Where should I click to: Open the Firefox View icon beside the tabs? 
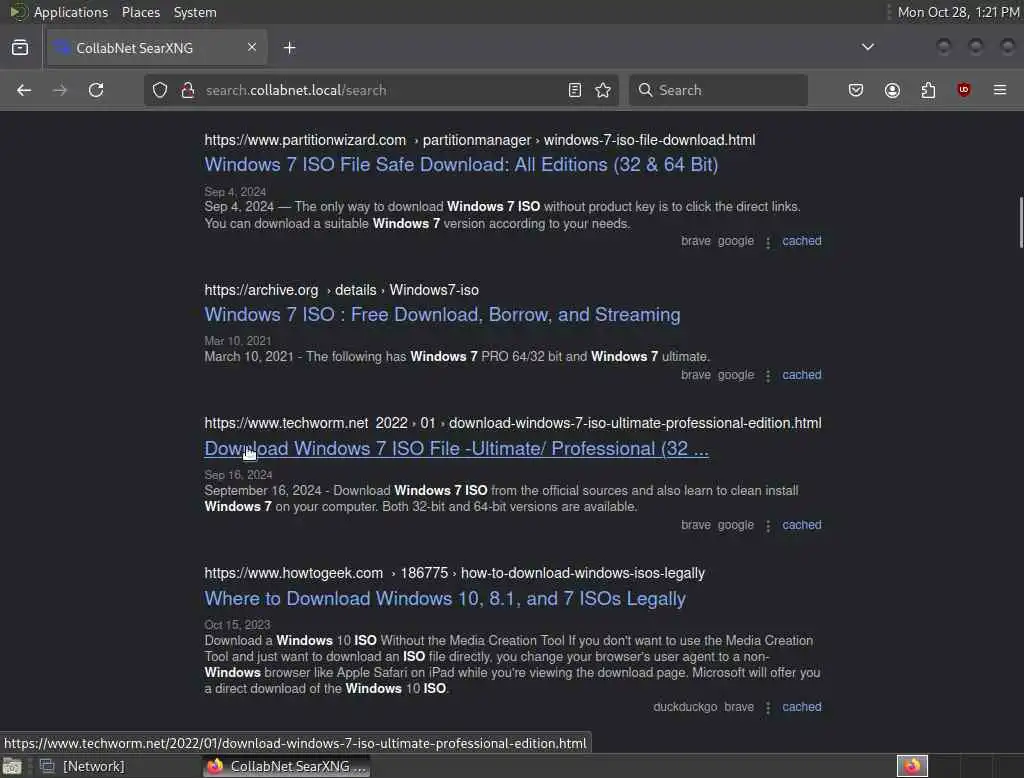[20, 48]
